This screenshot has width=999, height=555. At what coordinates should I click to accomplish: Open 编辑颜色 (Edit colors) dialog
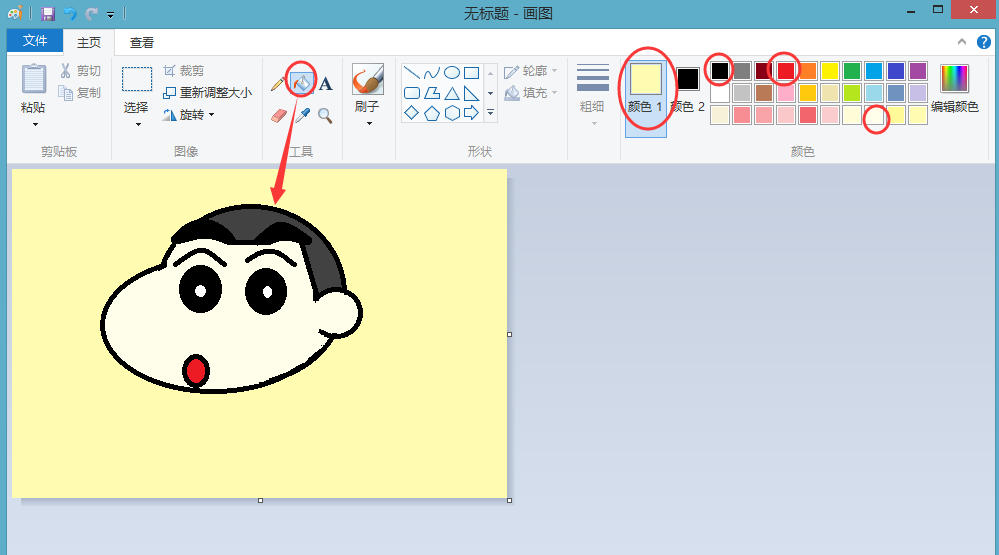(x=954, y=89)
